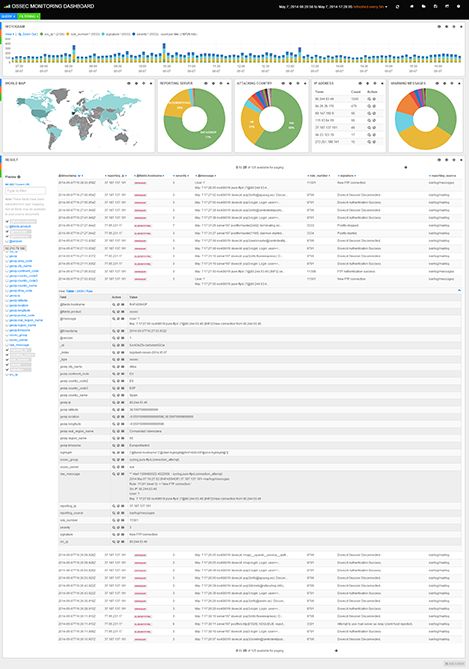Expand the FILTERING section
The image size is (470, 669).
(29, 16)
